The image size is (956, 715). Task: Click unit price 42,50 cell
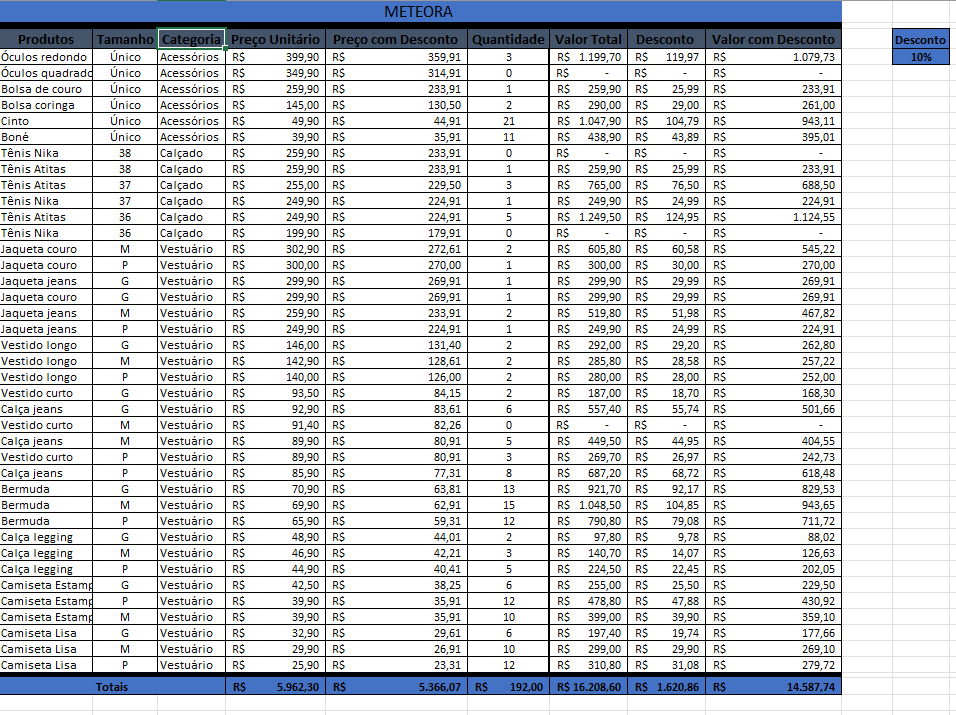276,585
